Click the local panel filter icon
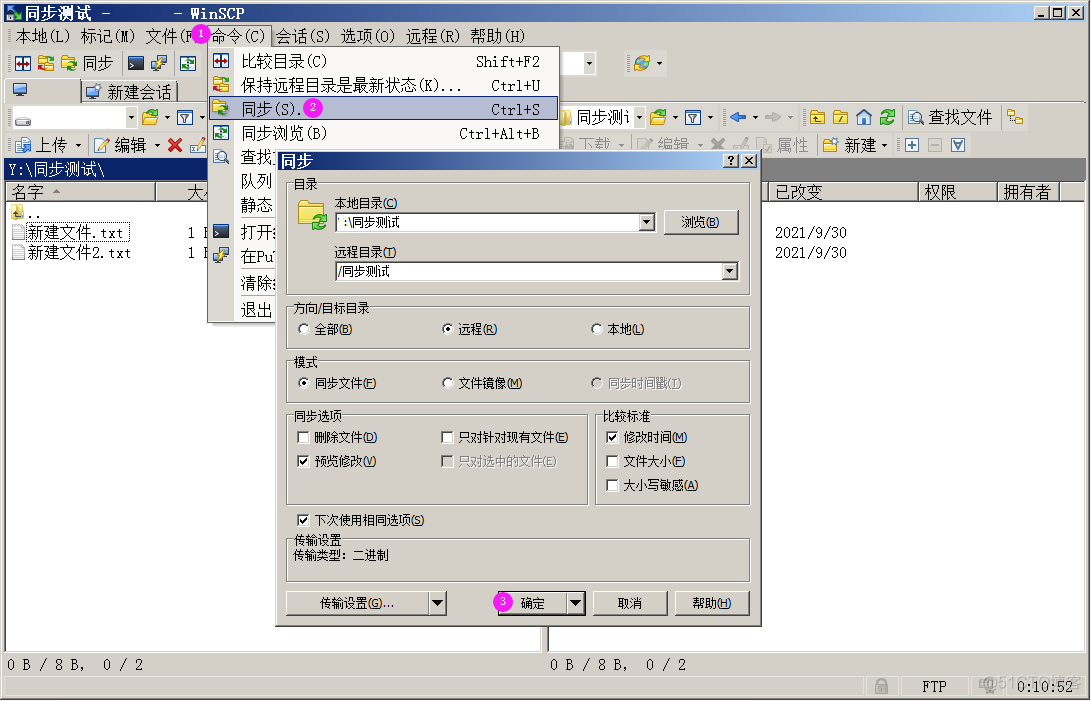Image resolution: width=1091 pixels, height=701 pixels. [184, 118]
